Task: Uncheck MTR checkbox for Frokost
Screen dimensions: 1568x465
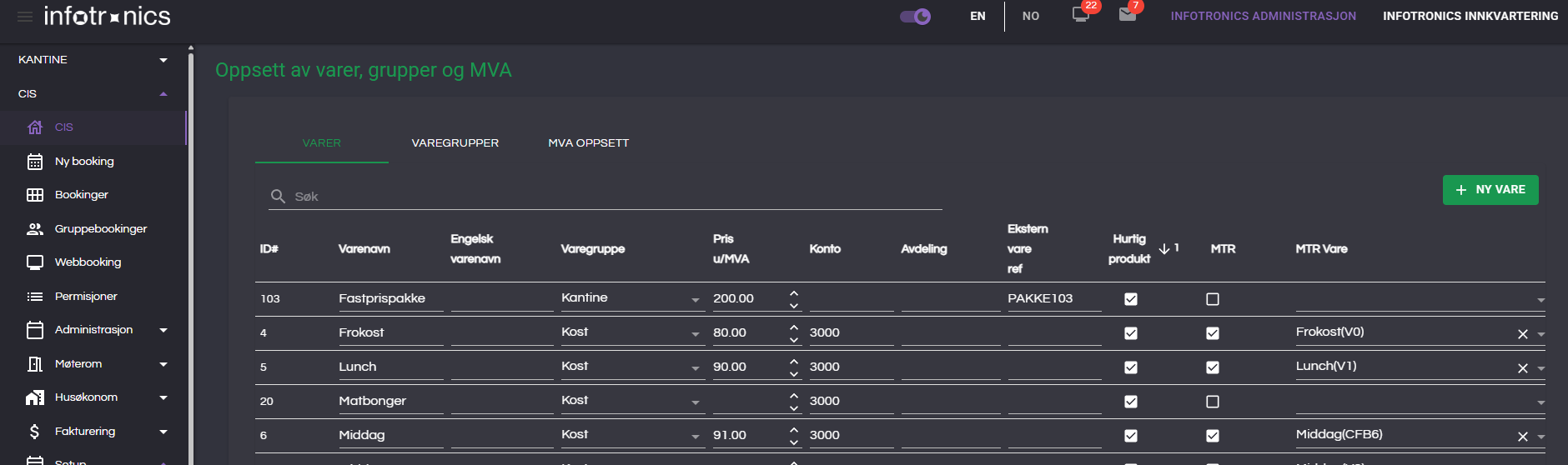Action: pos(1213,333)
